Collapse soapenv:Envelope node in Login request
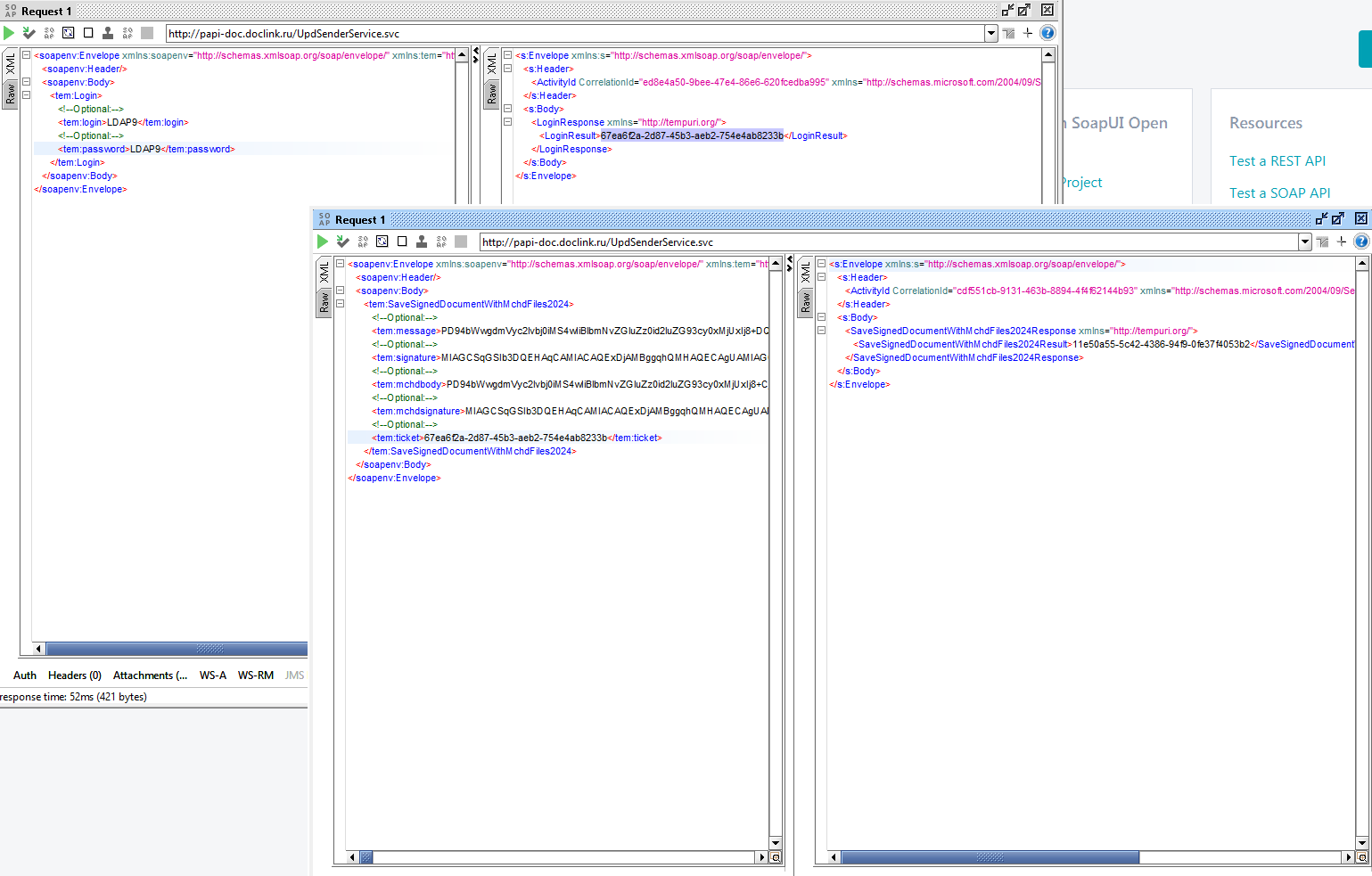 click(x=26, y=55)
